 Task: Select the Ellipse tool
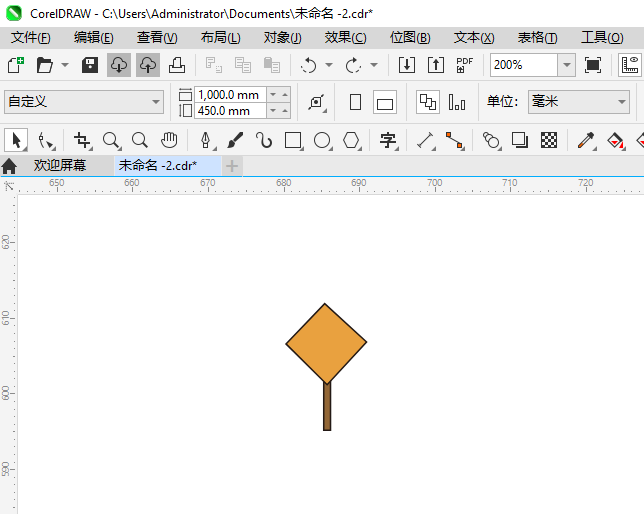pyautogui.click(x=322, y=141)
